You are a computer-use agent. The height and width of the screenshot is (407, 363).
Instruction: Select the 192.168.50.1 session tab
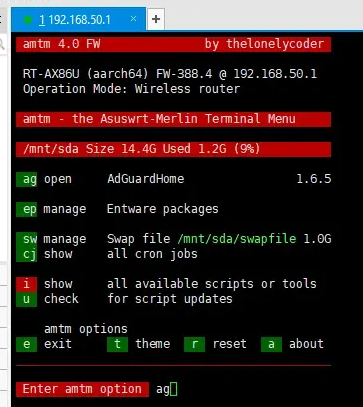[x=78, y=20]
